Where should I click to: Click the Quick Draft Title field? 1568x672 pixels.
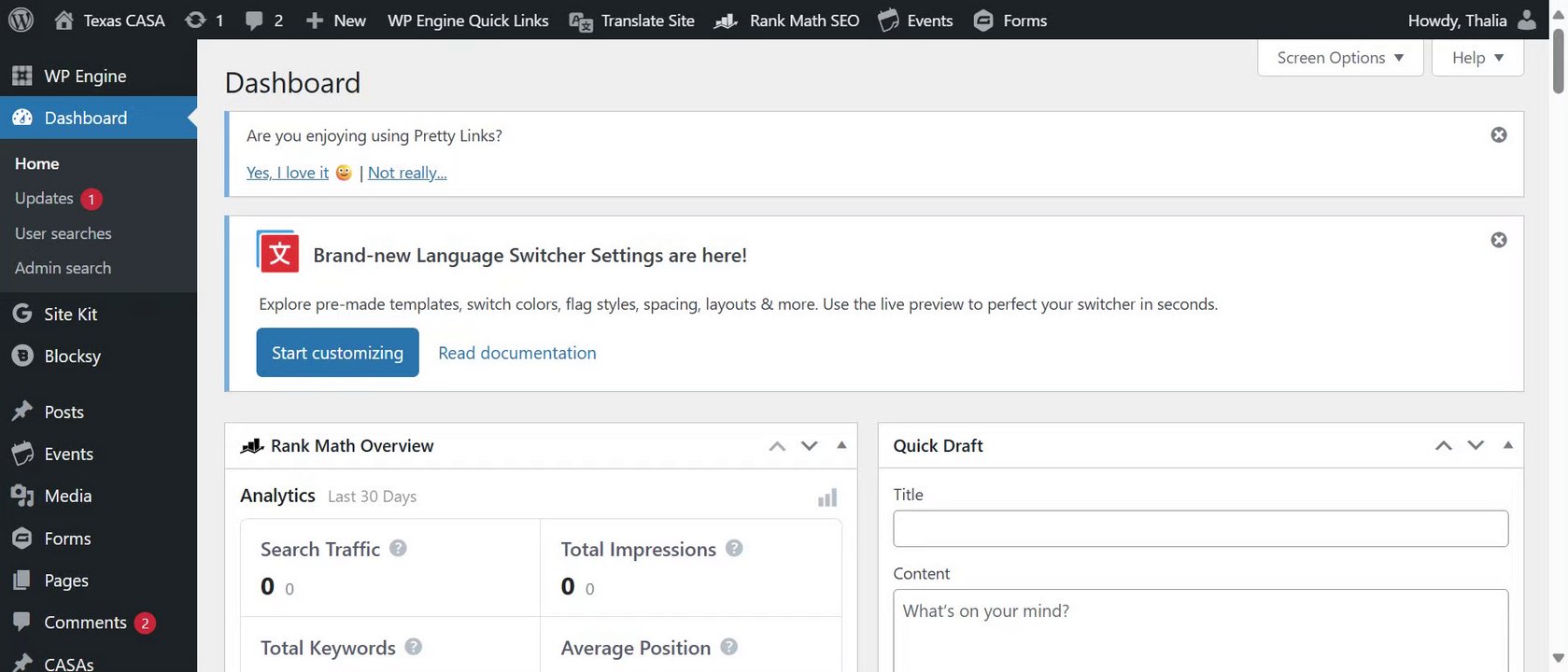(x=1200, y=528)
